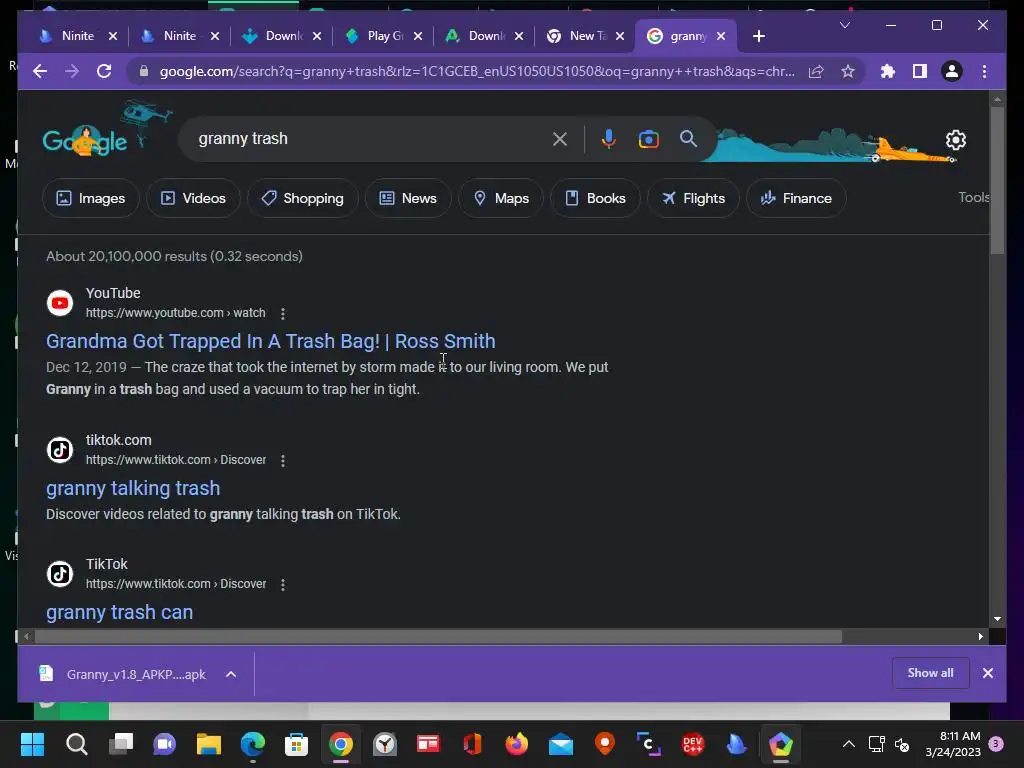
Task: Click the horizontal scrollbar thumb
Action: (x=438, y=636)
